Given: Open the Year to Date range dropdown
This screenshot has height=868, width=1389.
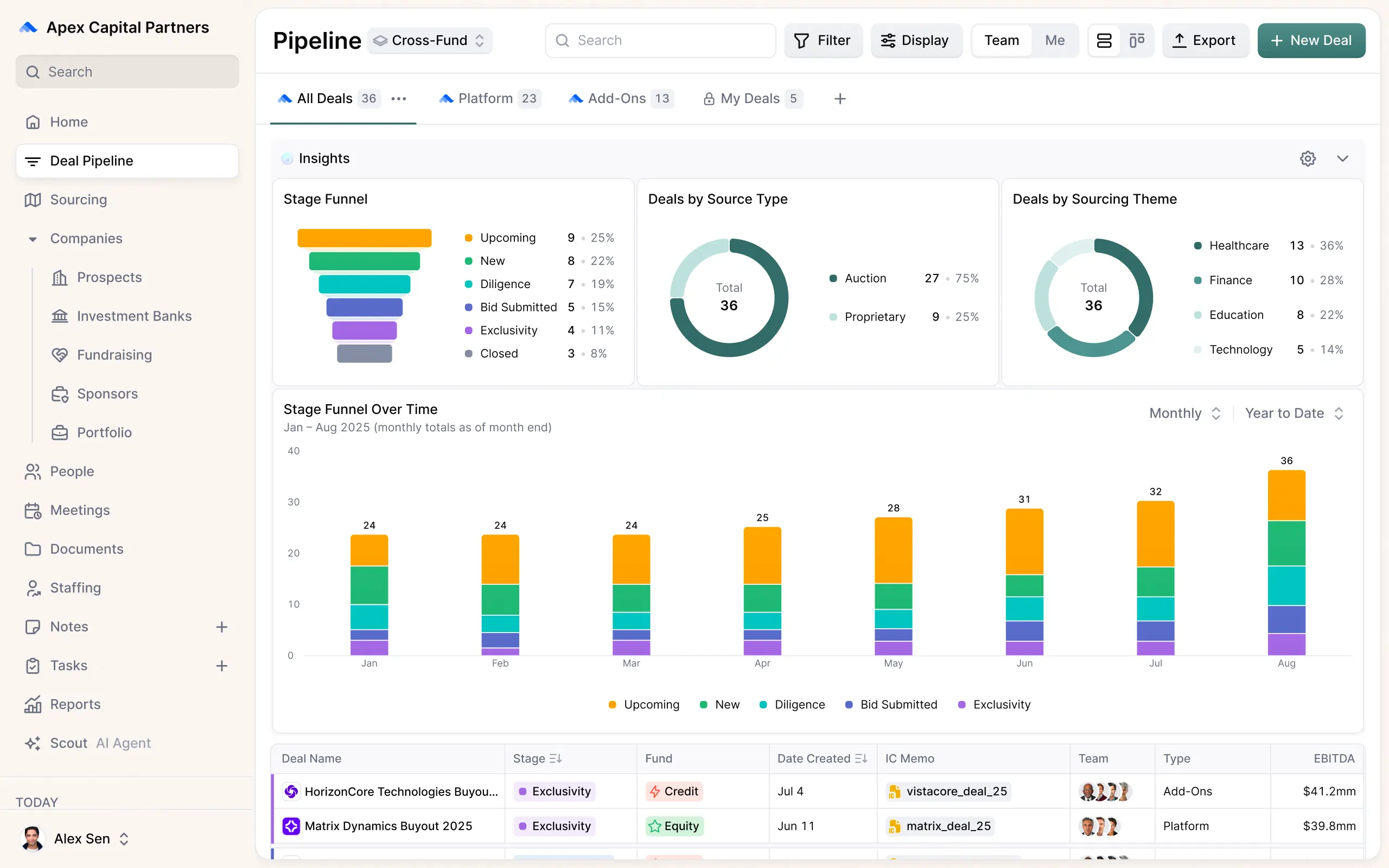Looking at the screenshot, I should [x=1294, y=413].
